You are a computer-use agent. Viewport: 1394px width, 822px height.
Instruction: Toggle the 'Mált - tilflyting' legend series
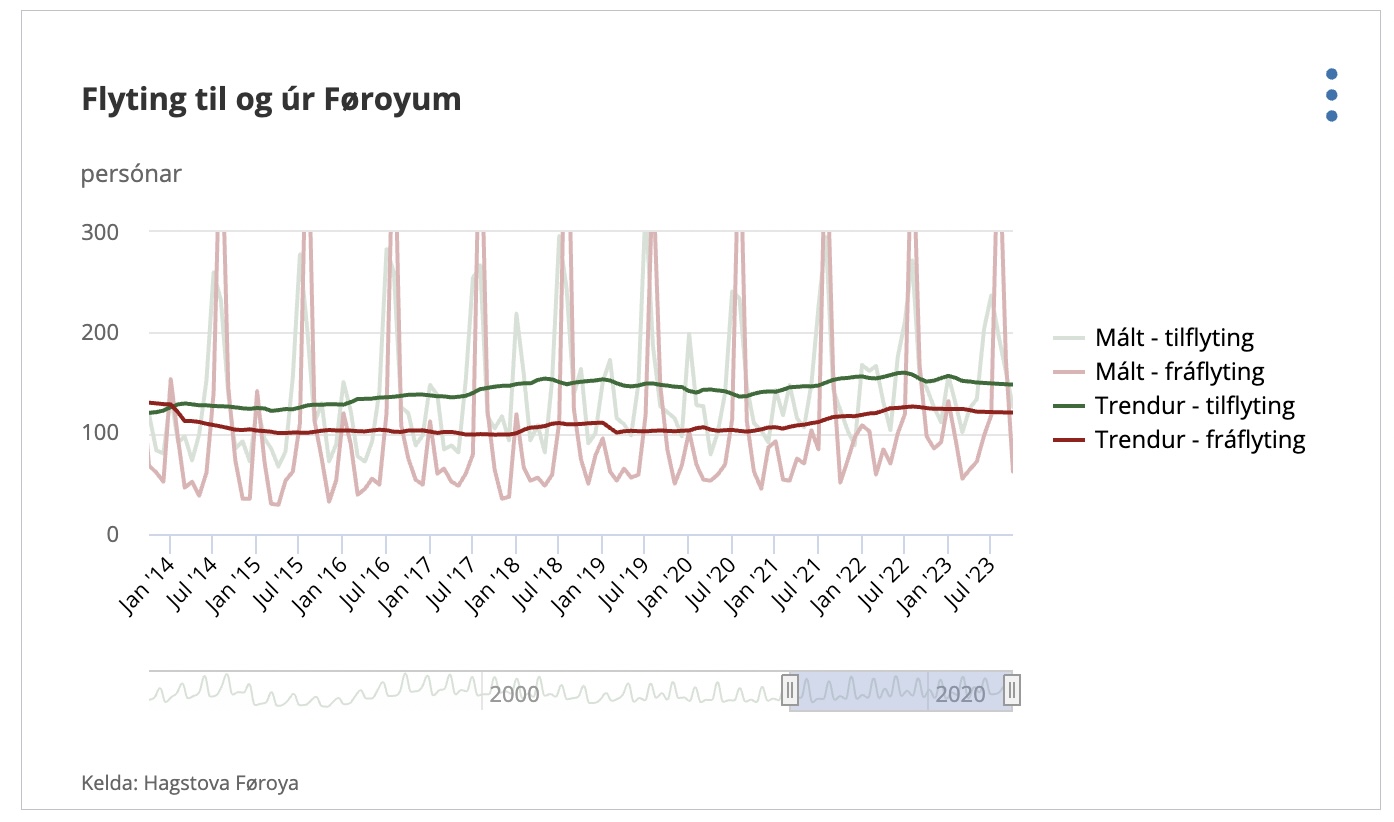pyautogui.click(x=1174, y=338)
